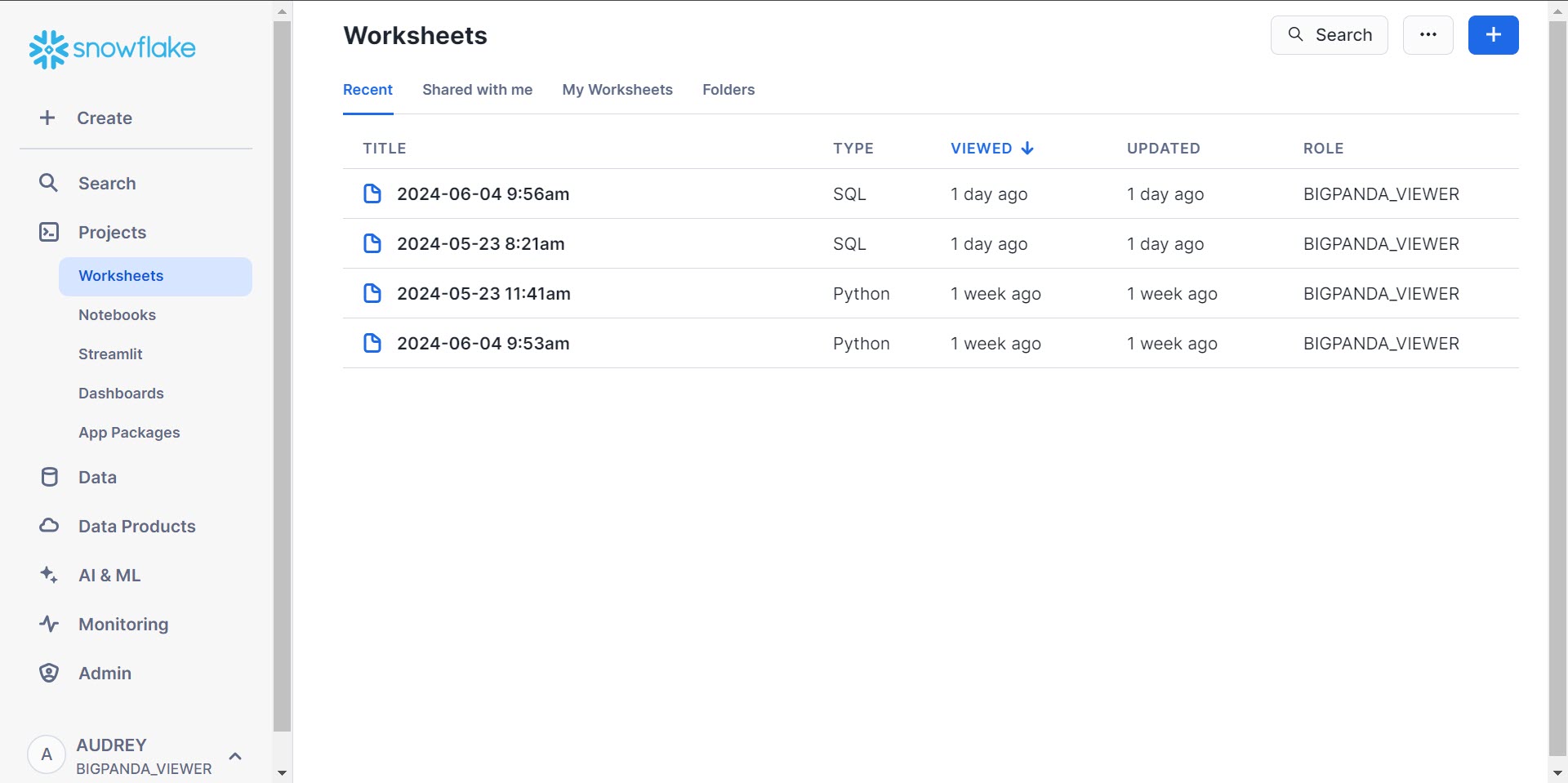This screenshot has width=1568, height=783.
Task: Click the magnifier icon in the sidebar Search
Action: (48, 183)
